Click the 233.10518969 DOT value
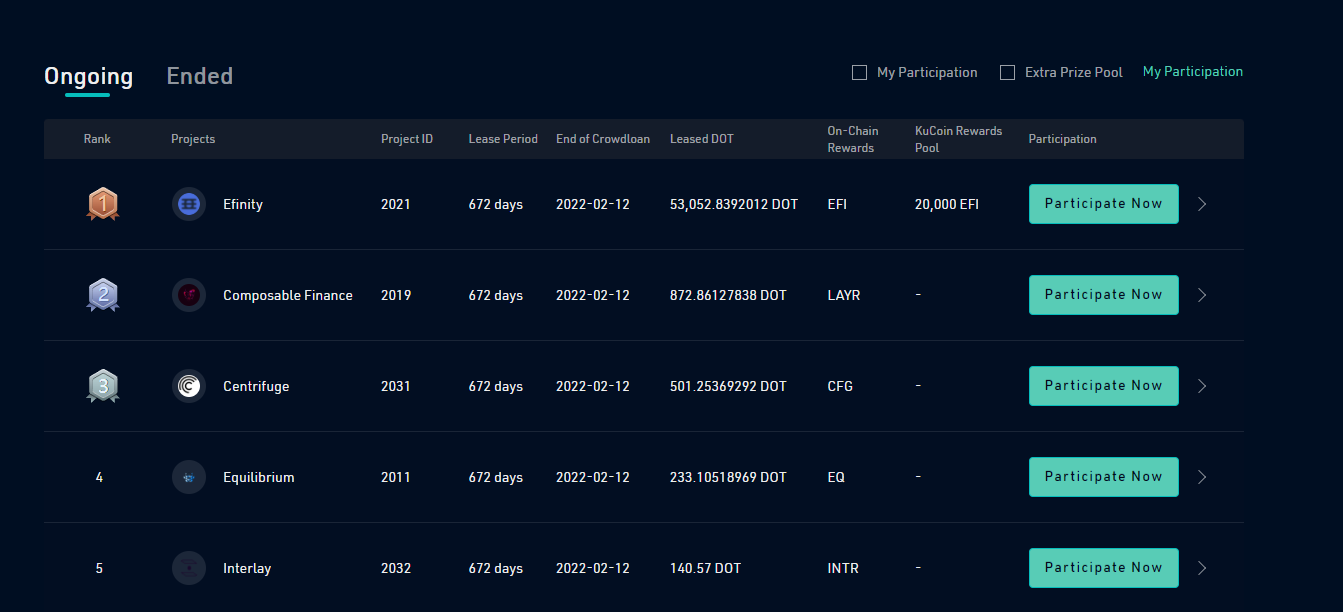This screenshot has width=1343, height=612. point(728,477)
